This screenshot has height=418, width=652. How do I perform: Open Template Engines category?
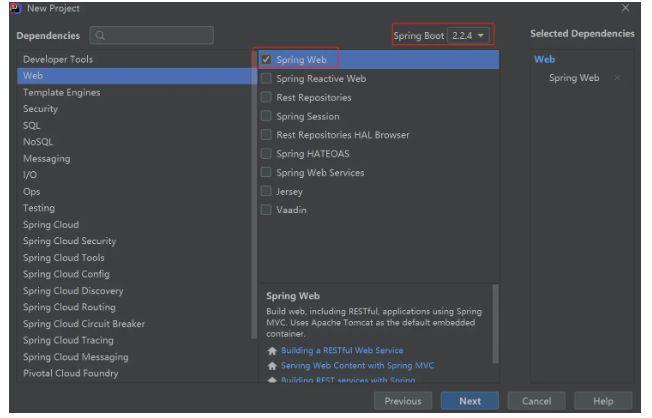[x=134, y=92]
